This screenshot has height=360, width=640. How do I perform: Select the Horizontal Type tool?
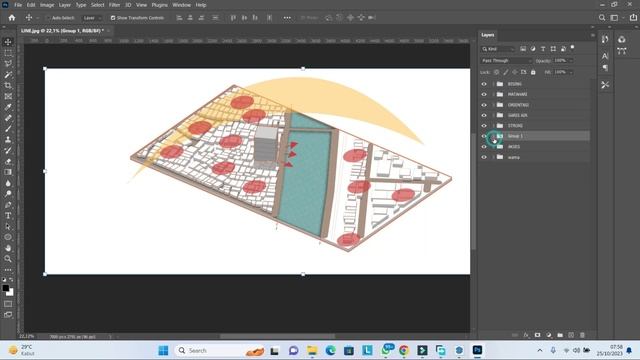point(8,216)
